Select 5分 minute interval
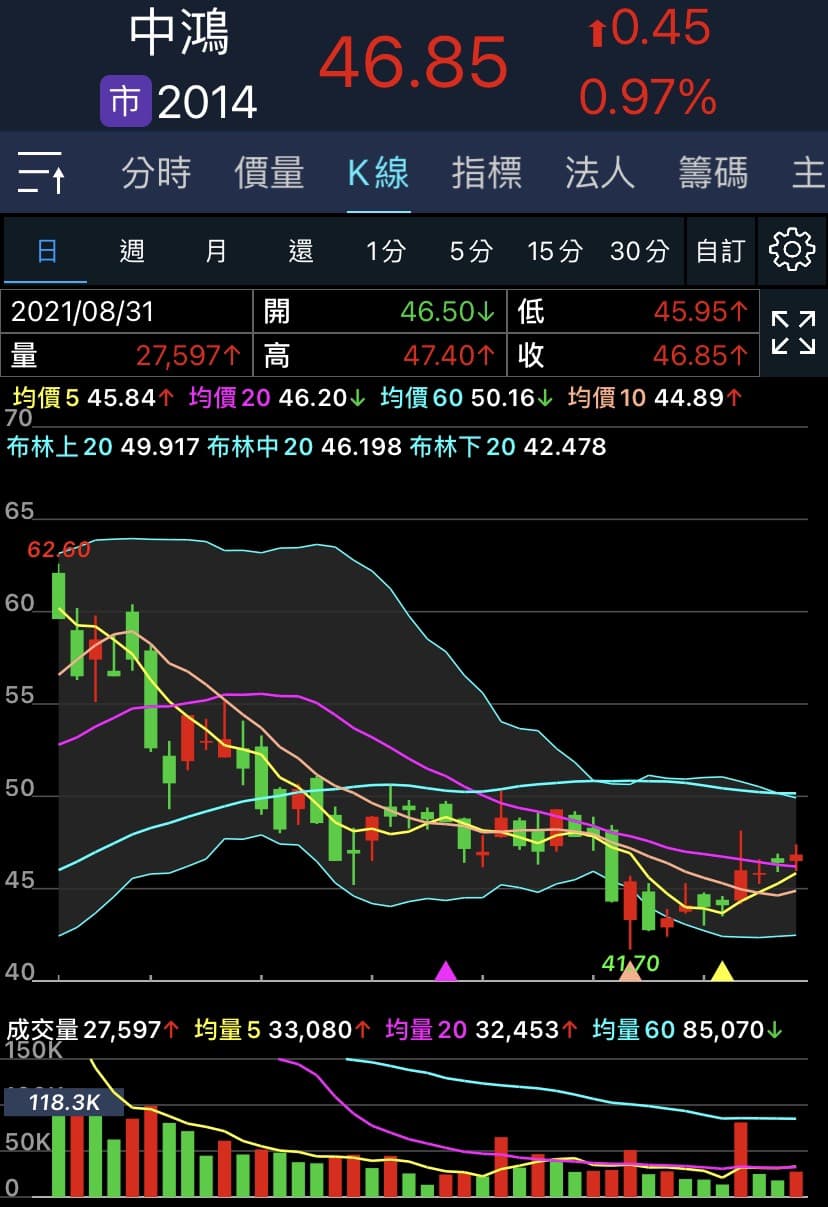Screen dimensions: 828x1207 470,250
